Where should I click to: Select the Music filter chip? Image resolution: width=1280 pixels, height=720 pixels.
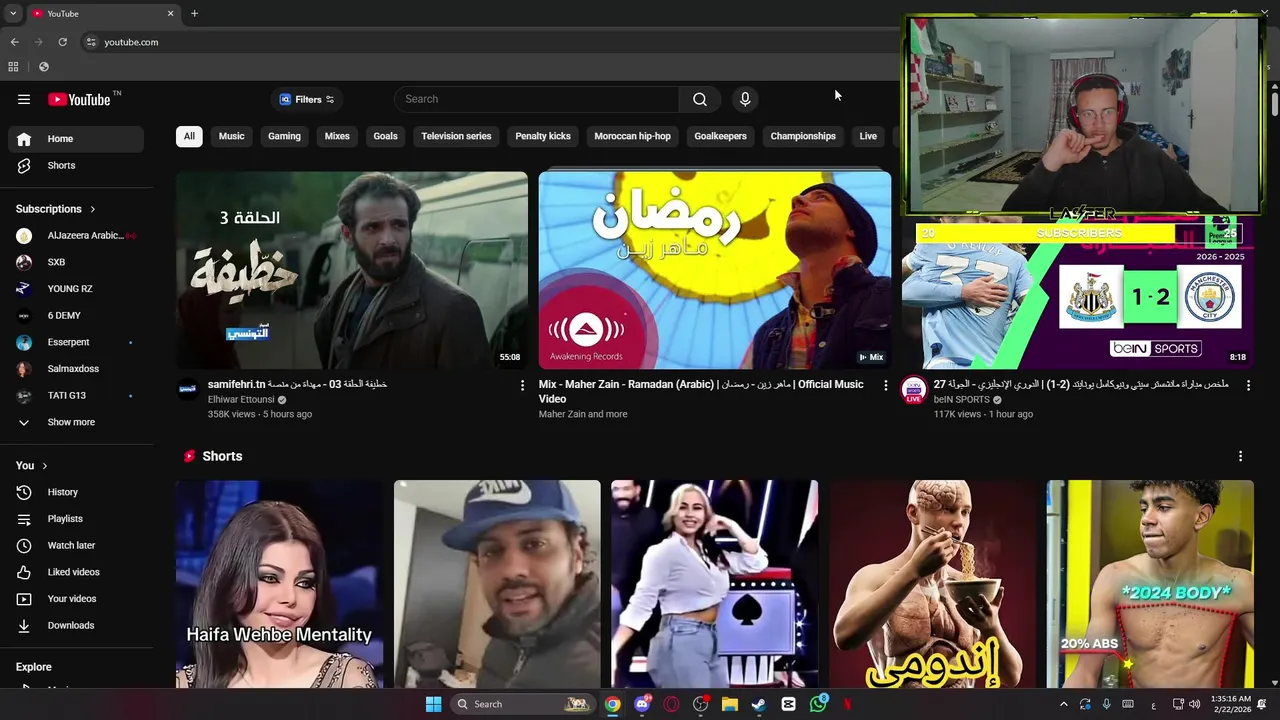click(x=231, y=136)
